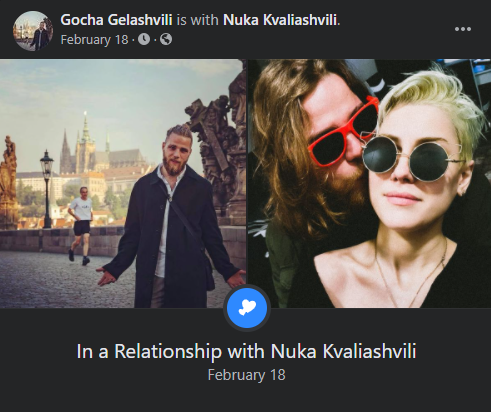
Task: Click the February 18 timestamp under the name
Action: click(94, 40)
